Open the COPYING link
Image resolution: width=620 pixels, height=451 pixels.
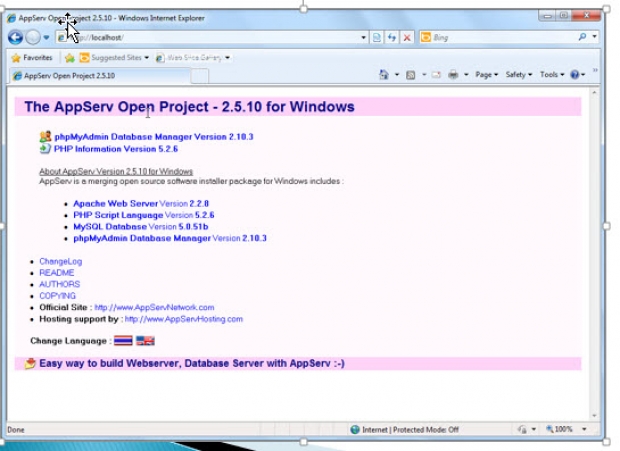coord(57,296)
